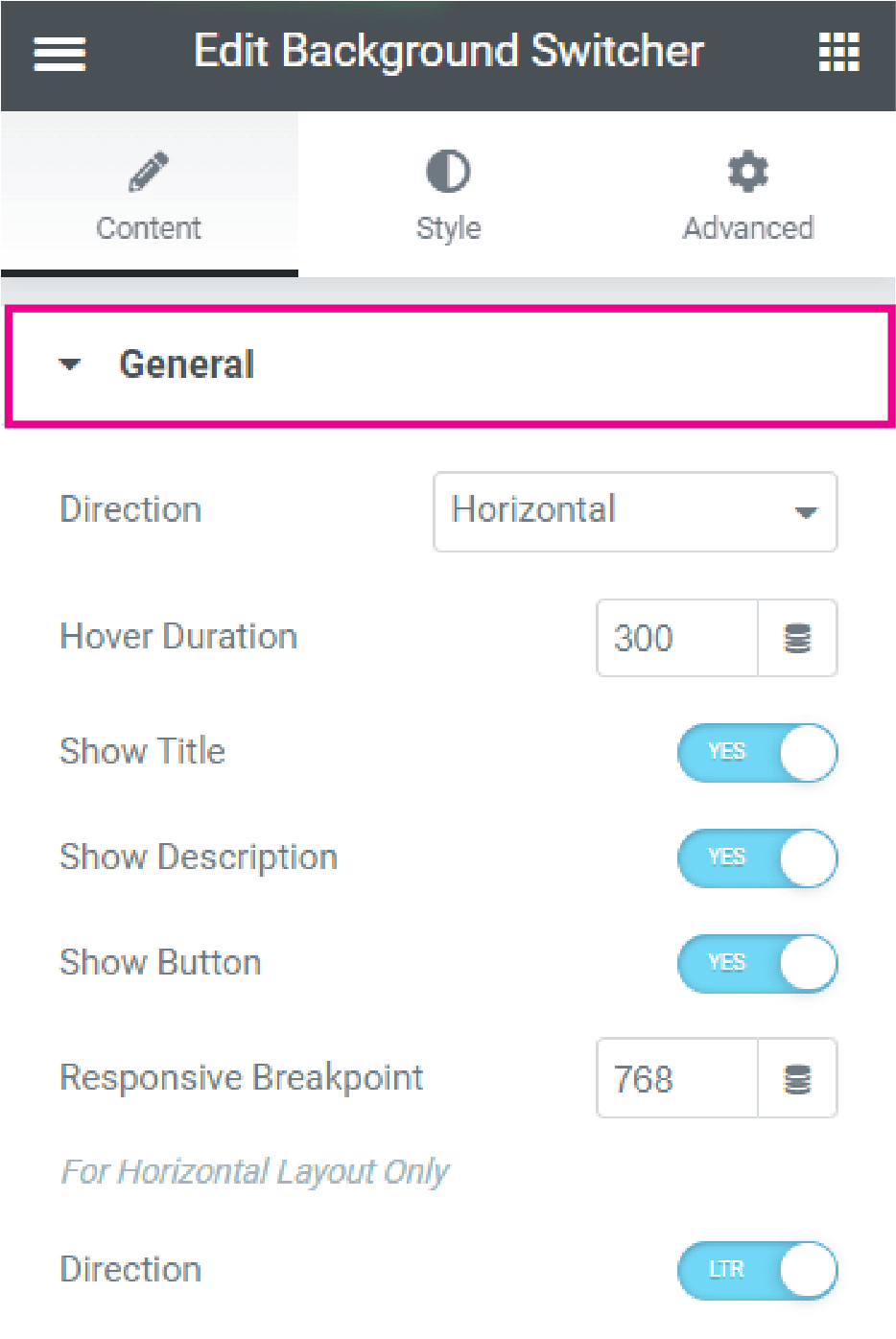Click the Horizontal dropdown caret arrow
Viewport: 896px width, 1339px height.
pyautogui.click(x=806, y=512)
